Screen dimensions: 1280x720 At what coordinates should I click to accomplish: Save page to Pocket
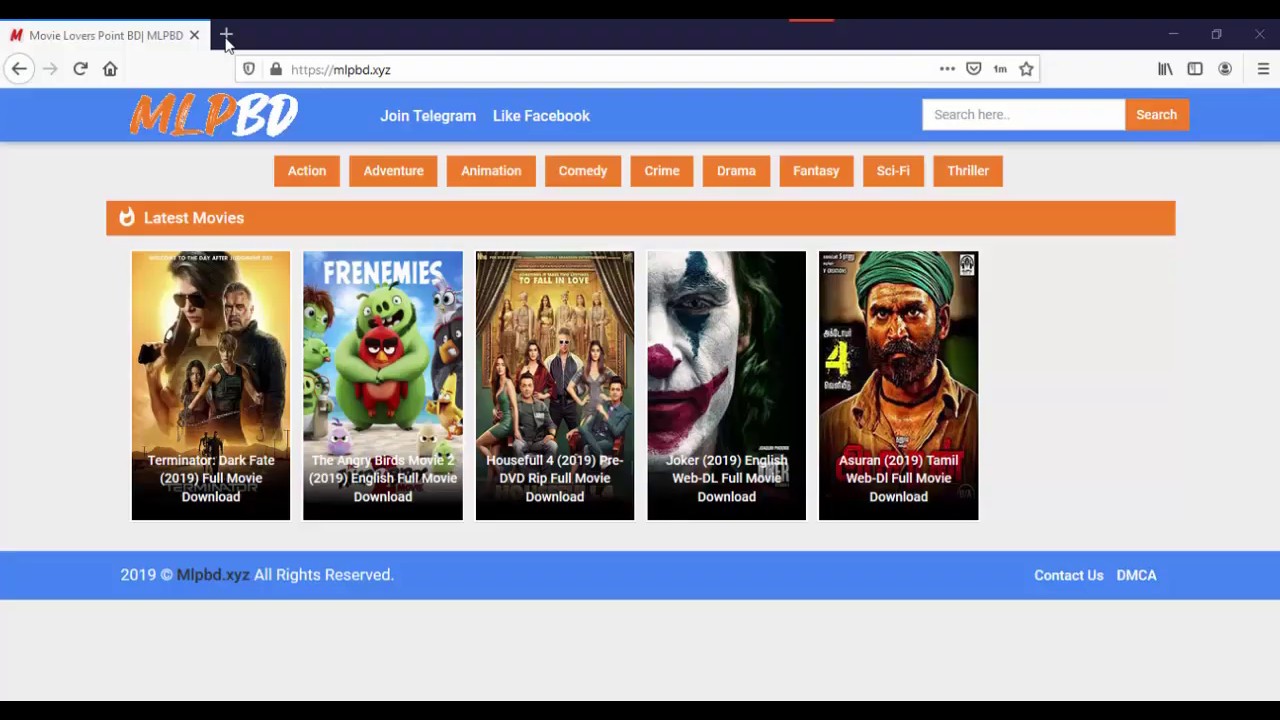974,69
